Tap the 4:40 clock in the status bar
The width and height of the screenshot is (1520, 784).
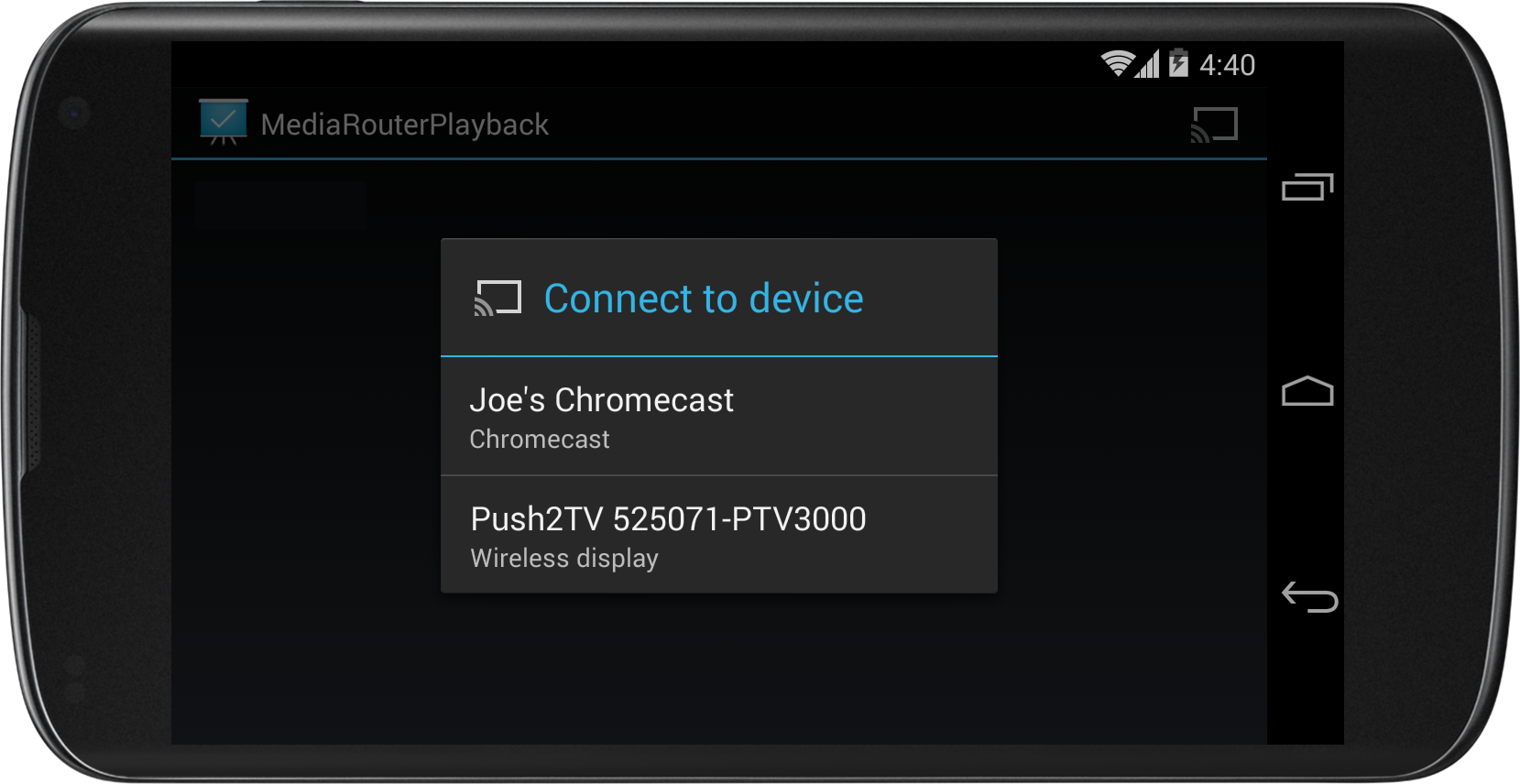[x=1227, y=65]
